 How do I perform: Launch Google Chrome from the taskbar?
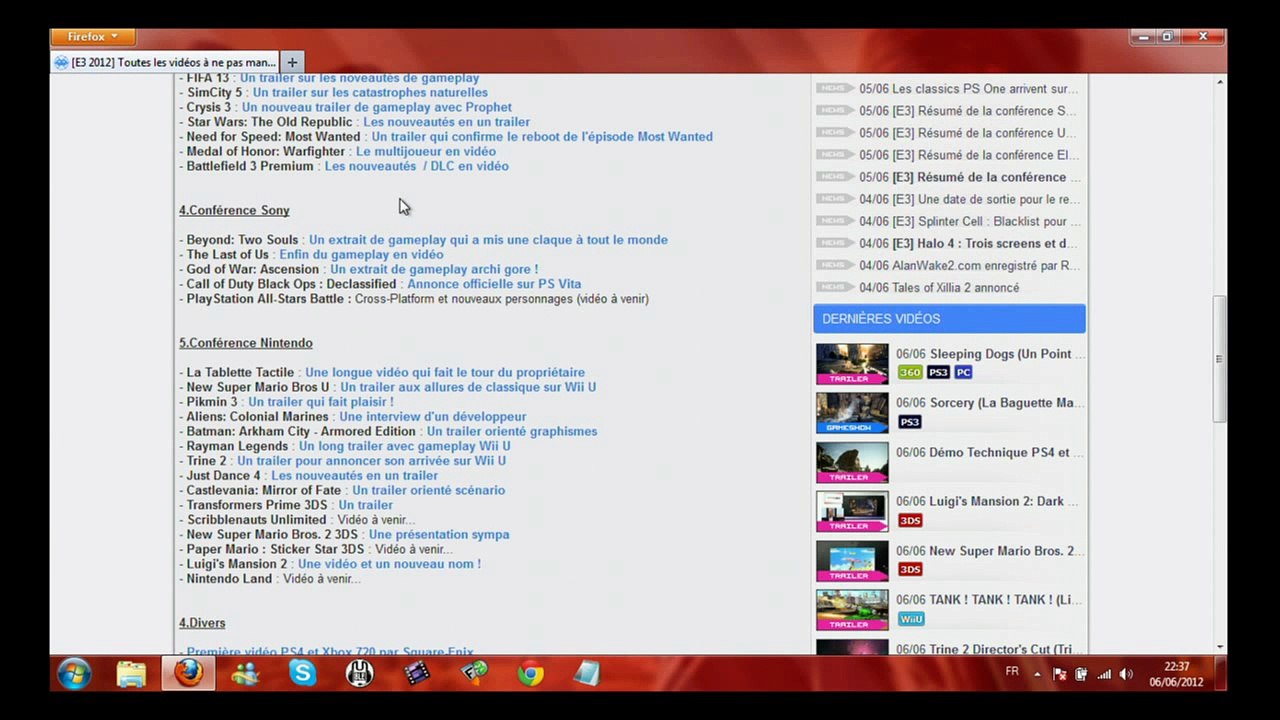[531, 674]
